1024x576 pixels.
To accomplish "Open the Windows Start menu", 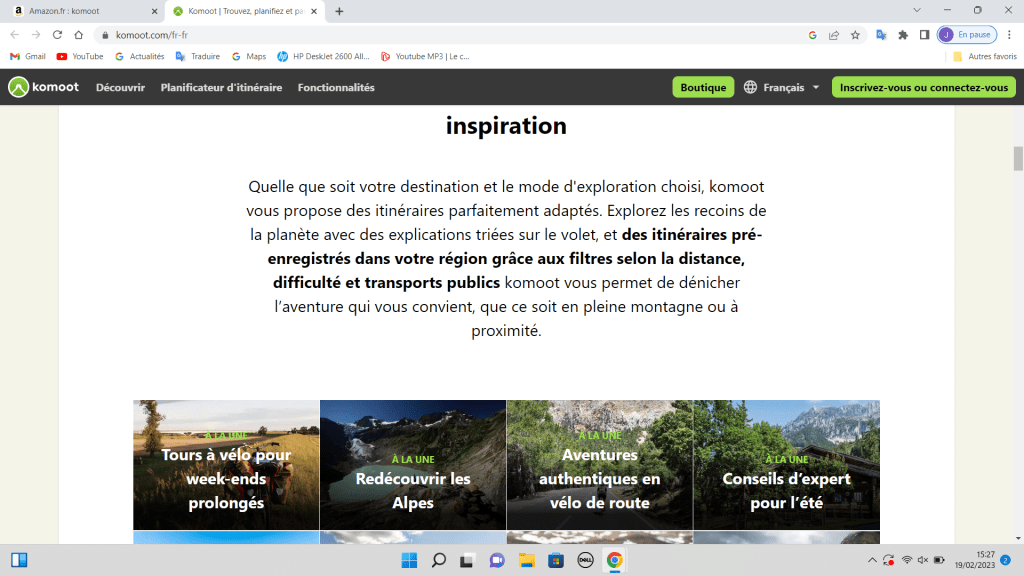I will 407,560.
